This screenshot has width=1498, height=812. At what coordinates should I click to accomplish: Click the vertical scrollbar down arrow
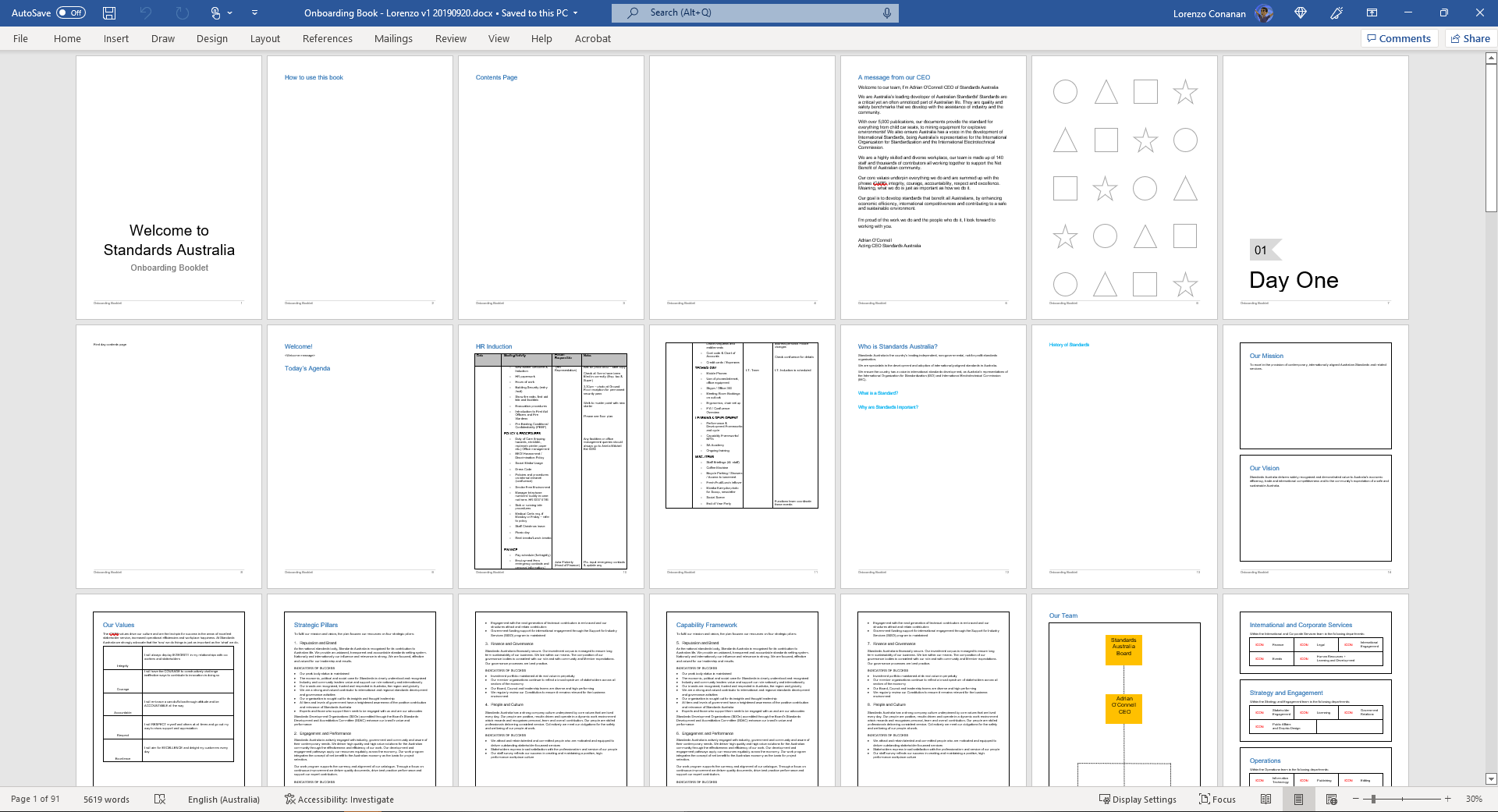click(x=1491, y=778)
